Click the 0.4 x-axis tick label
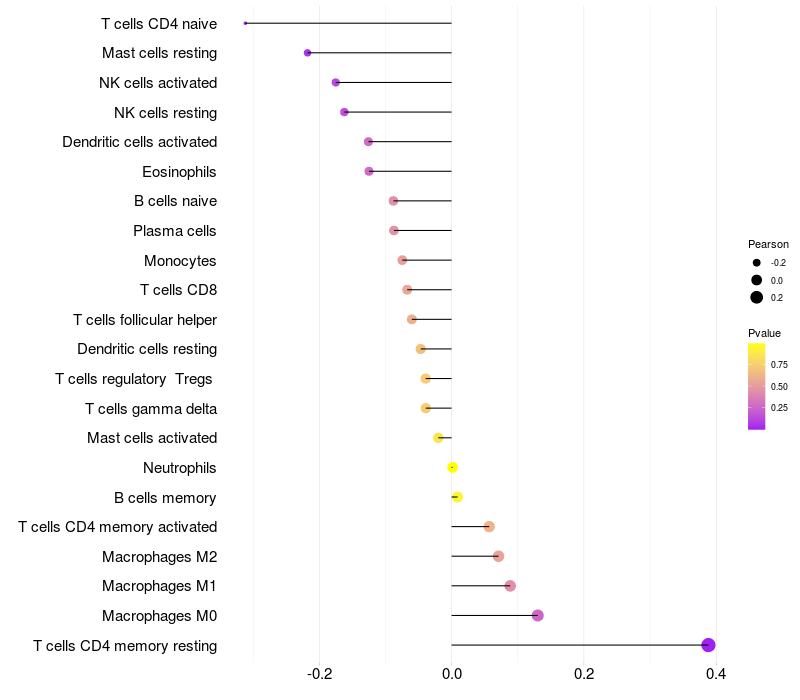The height and width of the screenshot is (700, 800). click(x=716, y=674)
